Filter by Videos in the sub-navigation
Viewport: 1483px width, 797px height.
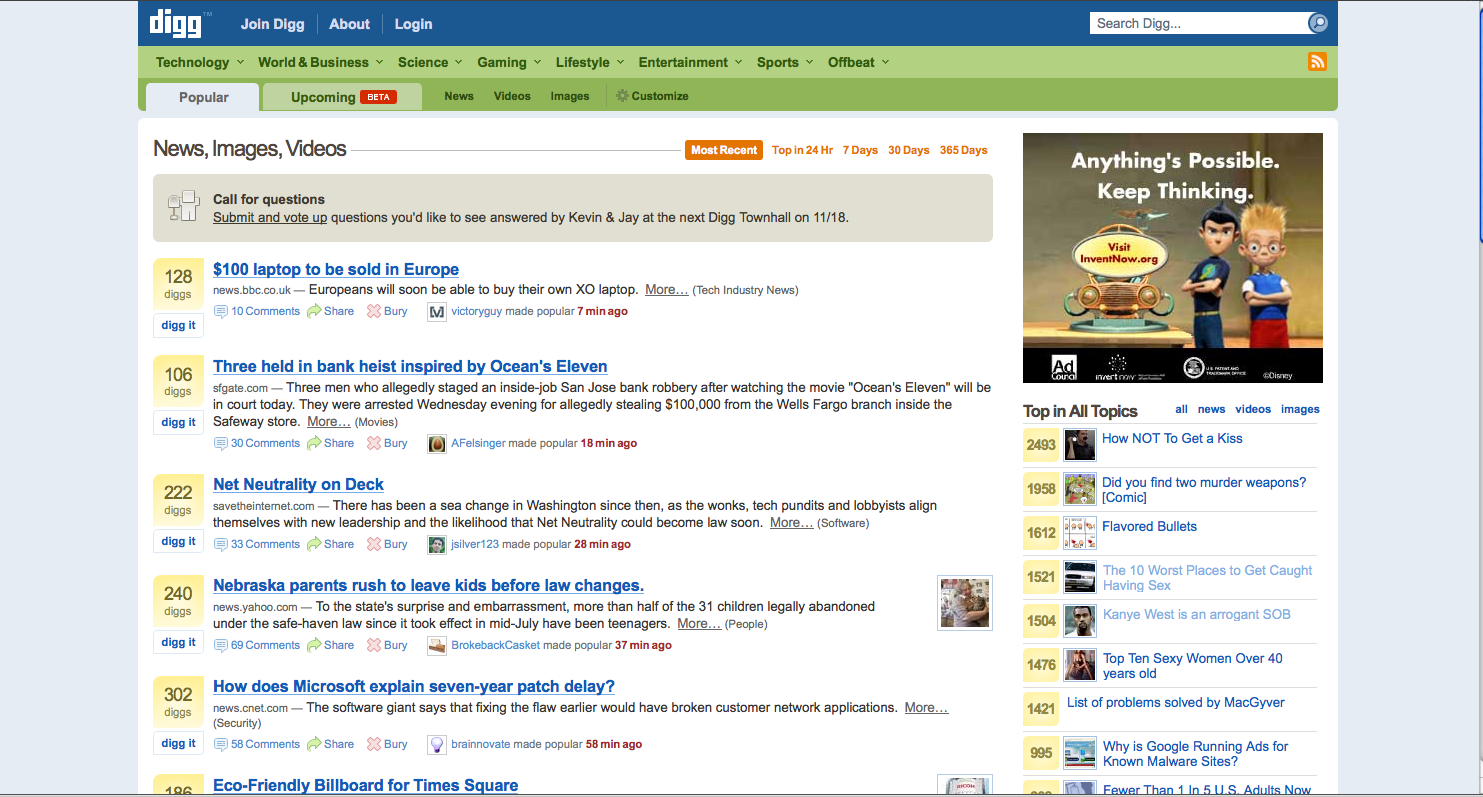tap(512, 96)
